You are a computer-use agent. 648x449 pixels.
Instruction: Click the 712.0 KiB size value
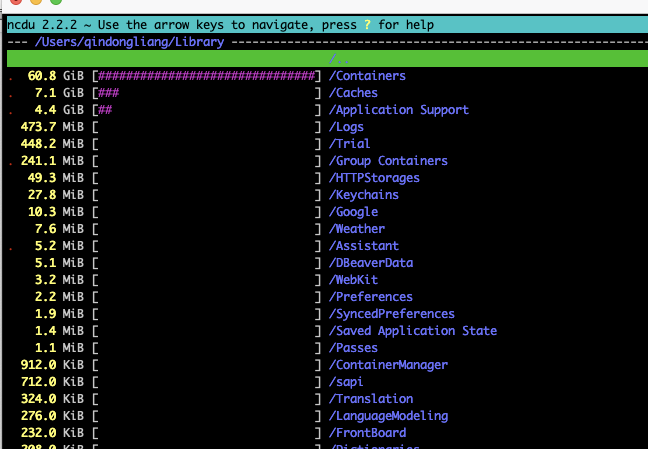(52, 382)
